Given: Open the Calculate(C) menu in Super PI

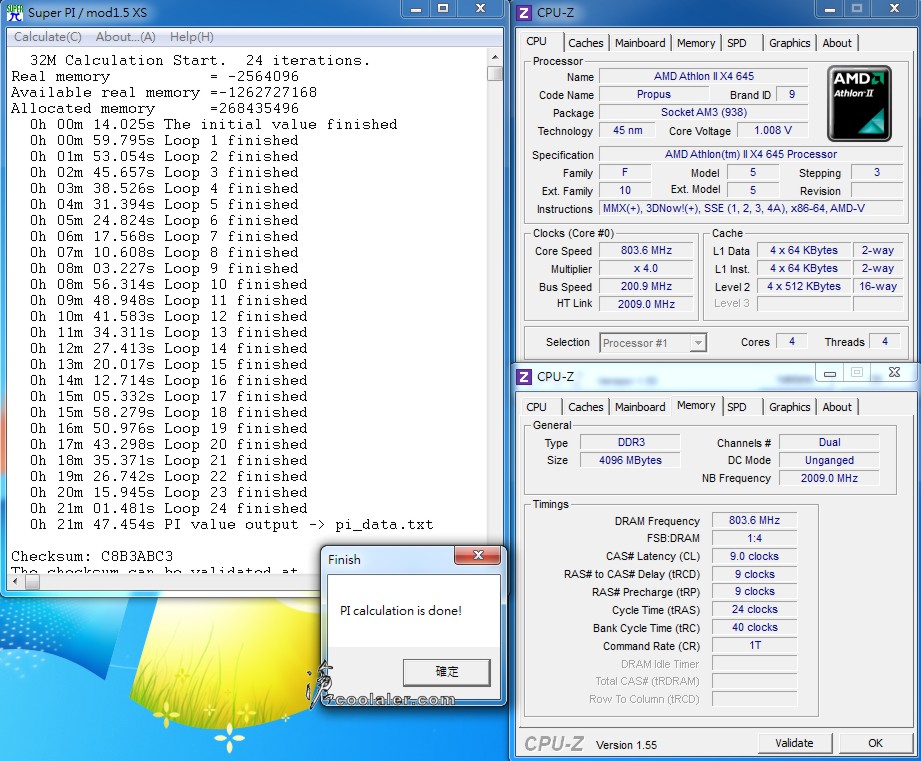Looking at the screenshot, I should point(48,37).
